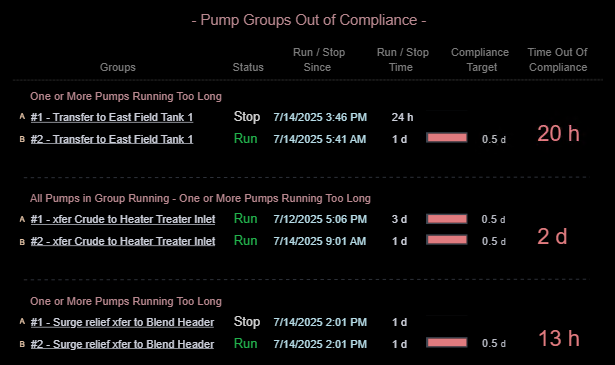Image resolution: width=615 pixels, height=365 pixels.
Task: Click red compliance bar for #2 Surge relief pump
Action: coord(447,343)
